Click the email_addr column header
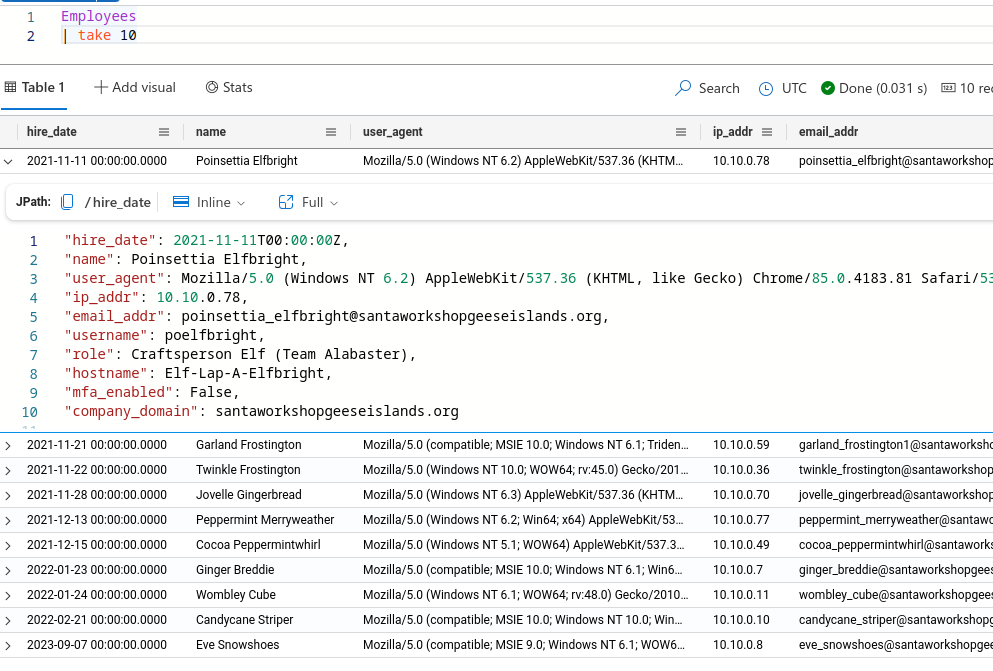Viewport: 993px width, 671px height. pyautogui.click(x=828, y=132)
